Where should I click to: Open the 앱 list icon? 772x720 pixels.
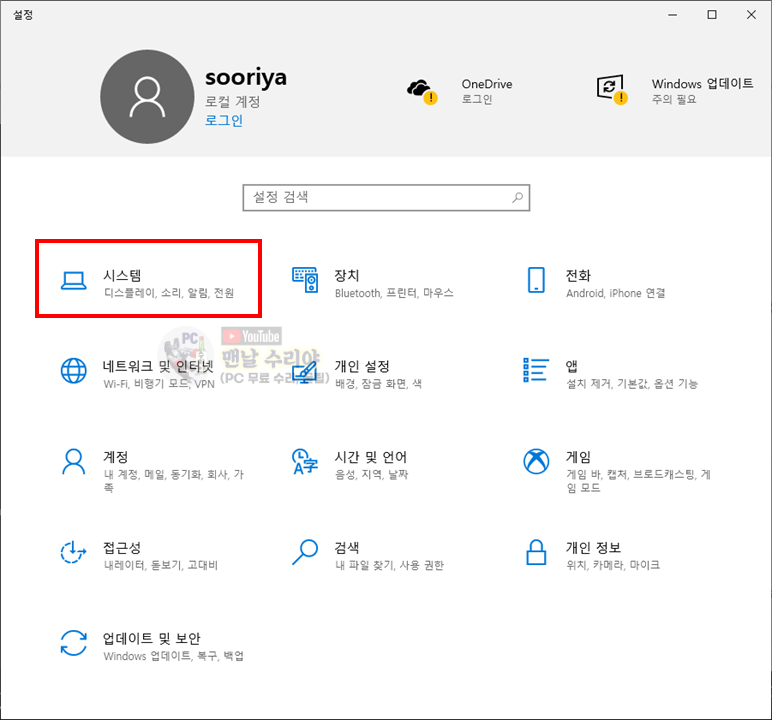536,370
